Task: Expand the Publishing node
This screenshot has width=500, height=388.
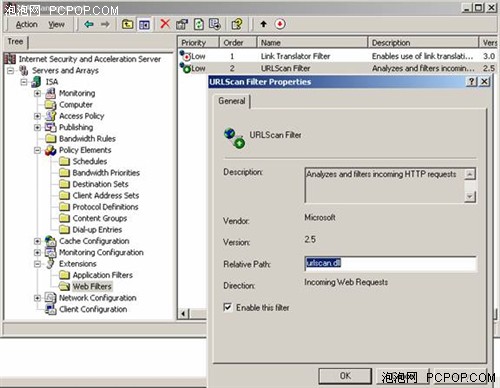Action: click(38, 127)
